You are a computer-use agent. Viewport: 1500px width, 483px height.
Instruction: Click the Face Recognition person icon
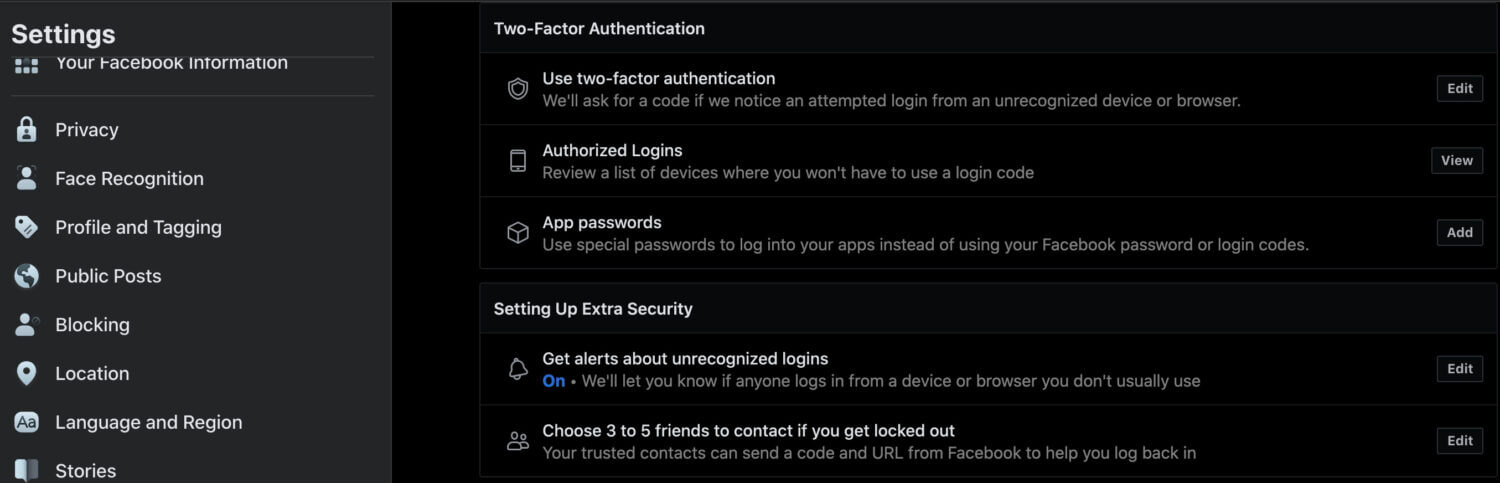[x=27, y=179]
